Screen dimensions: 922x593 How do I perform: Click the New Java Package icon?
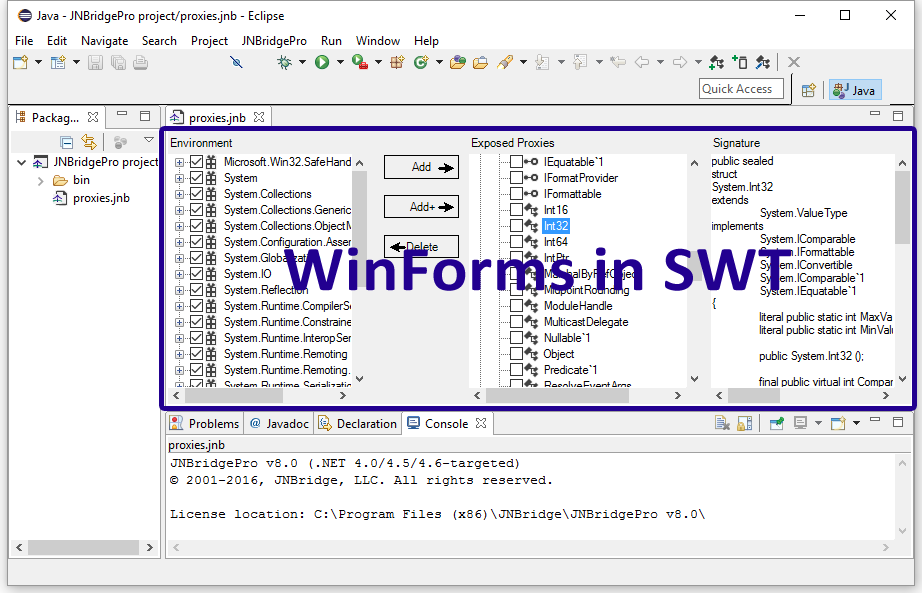[x=397, y=62]
